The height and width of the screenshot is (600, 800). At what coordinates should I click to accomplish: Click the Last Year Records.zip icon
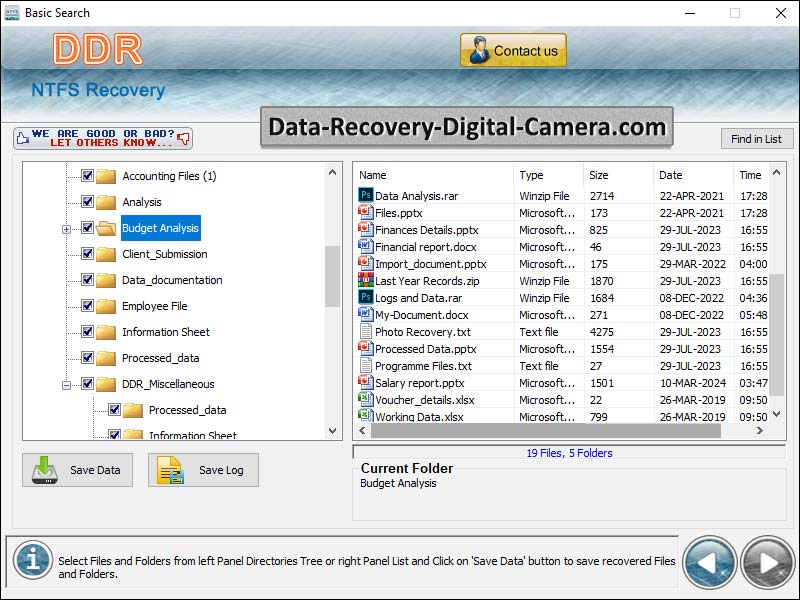point(365,281)
